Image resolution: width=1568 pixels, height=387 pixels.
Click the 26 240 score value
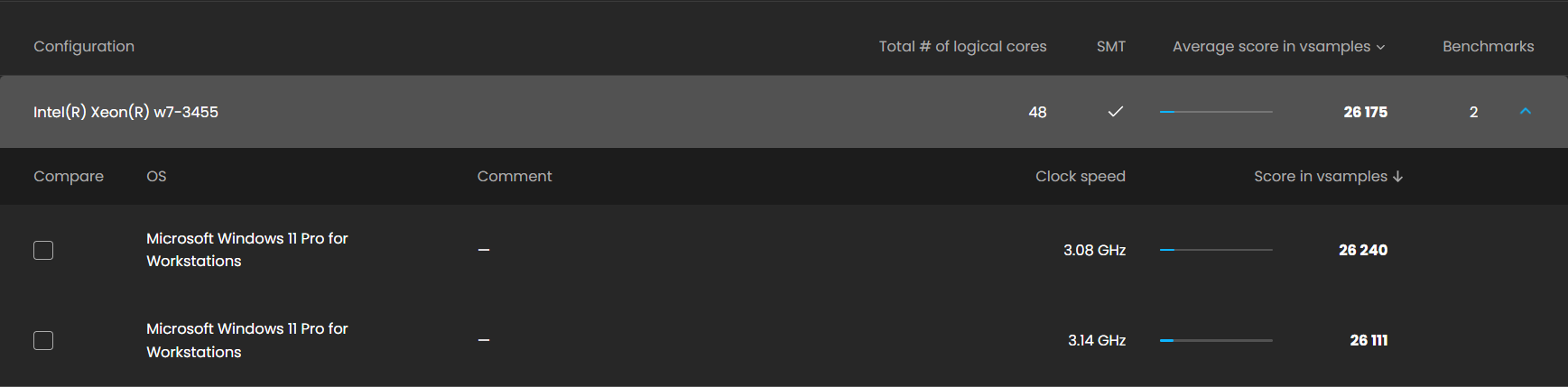(1362, 250)
